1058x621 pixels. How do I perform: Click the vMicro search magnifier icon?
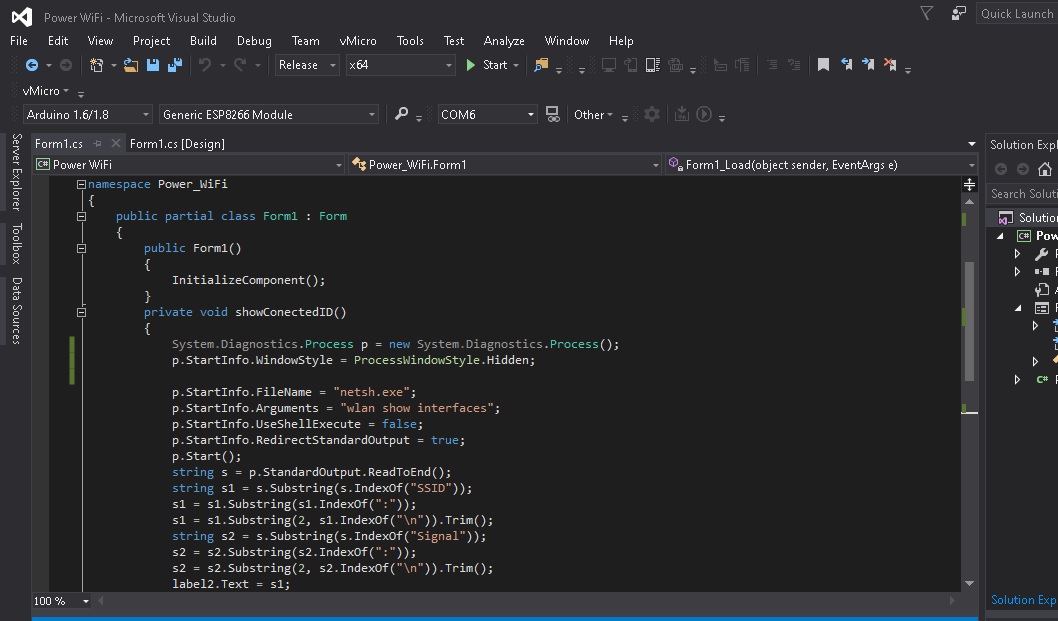[x=401, y=115]
